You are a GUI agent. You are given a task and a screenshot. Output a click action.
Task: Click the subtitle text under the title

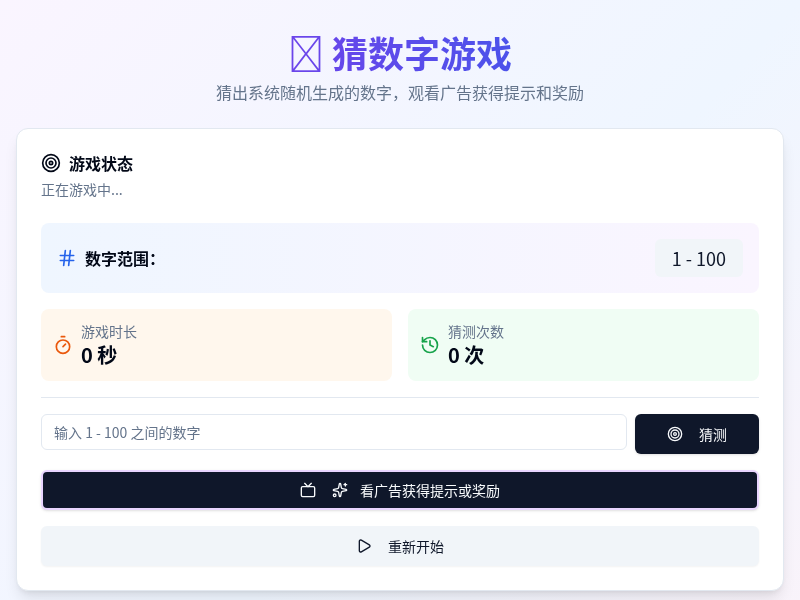pyautogui.click(x=400, y=94)
